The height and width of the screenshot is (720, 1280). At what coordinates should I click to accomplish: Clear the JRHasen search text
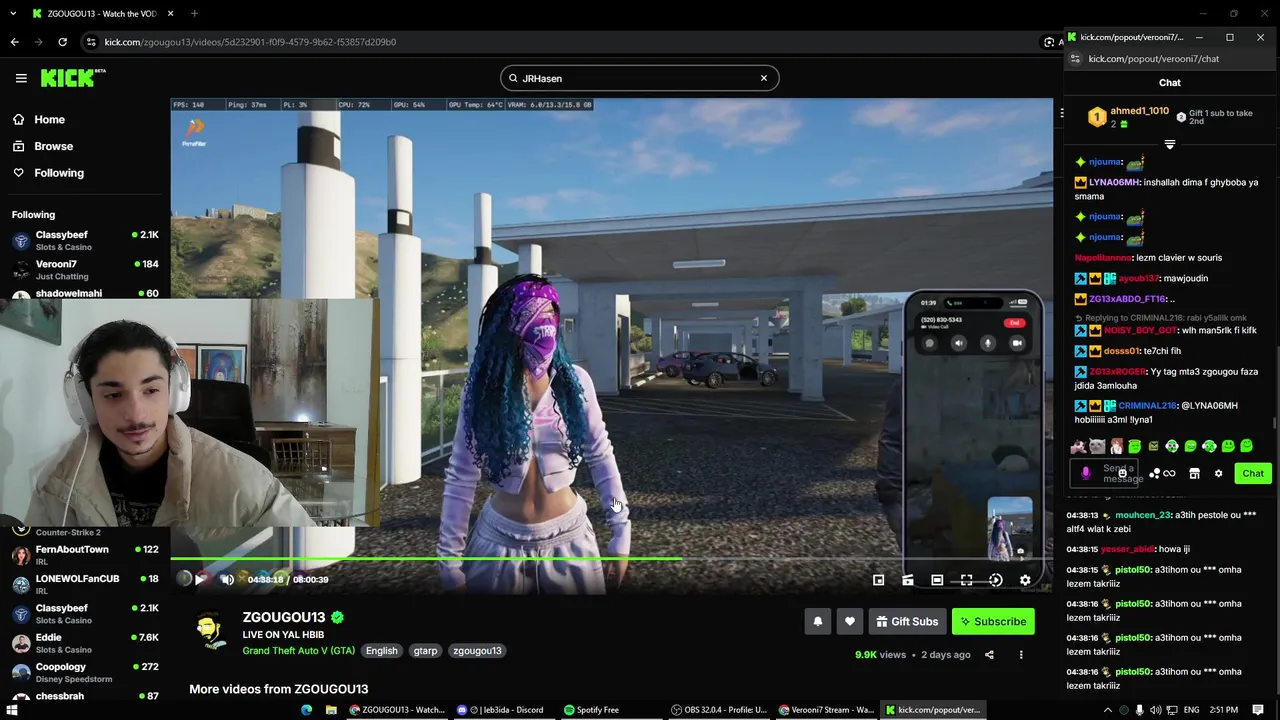(764, 78)
